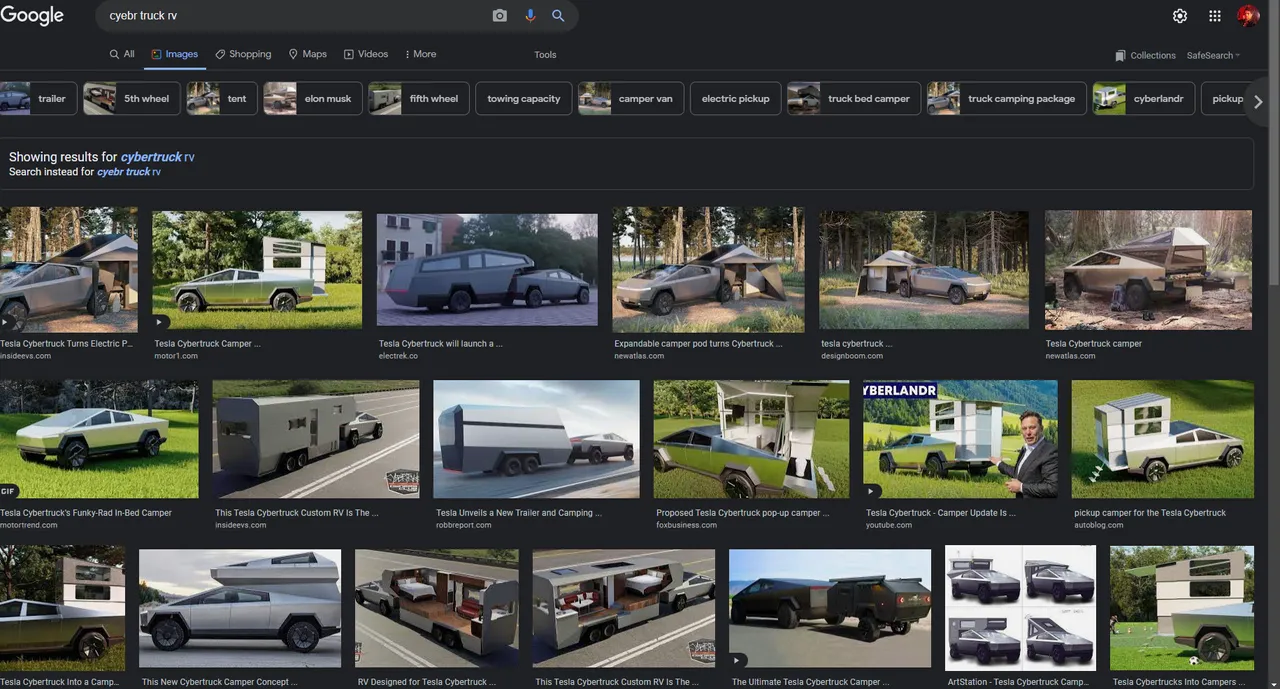1280x689 pixels.
Task: Click the autoblog.com source text
Action: click(1099, 525)
